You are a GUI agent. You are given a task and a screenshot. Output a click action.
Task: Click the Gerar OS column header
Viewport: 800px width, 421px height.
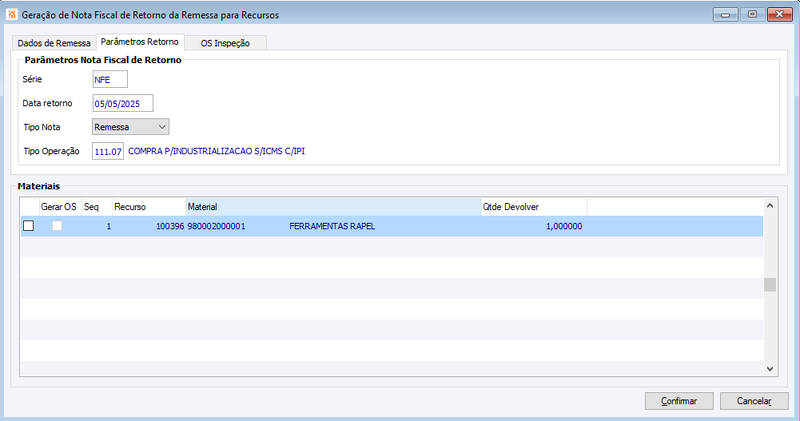point(60,207)
